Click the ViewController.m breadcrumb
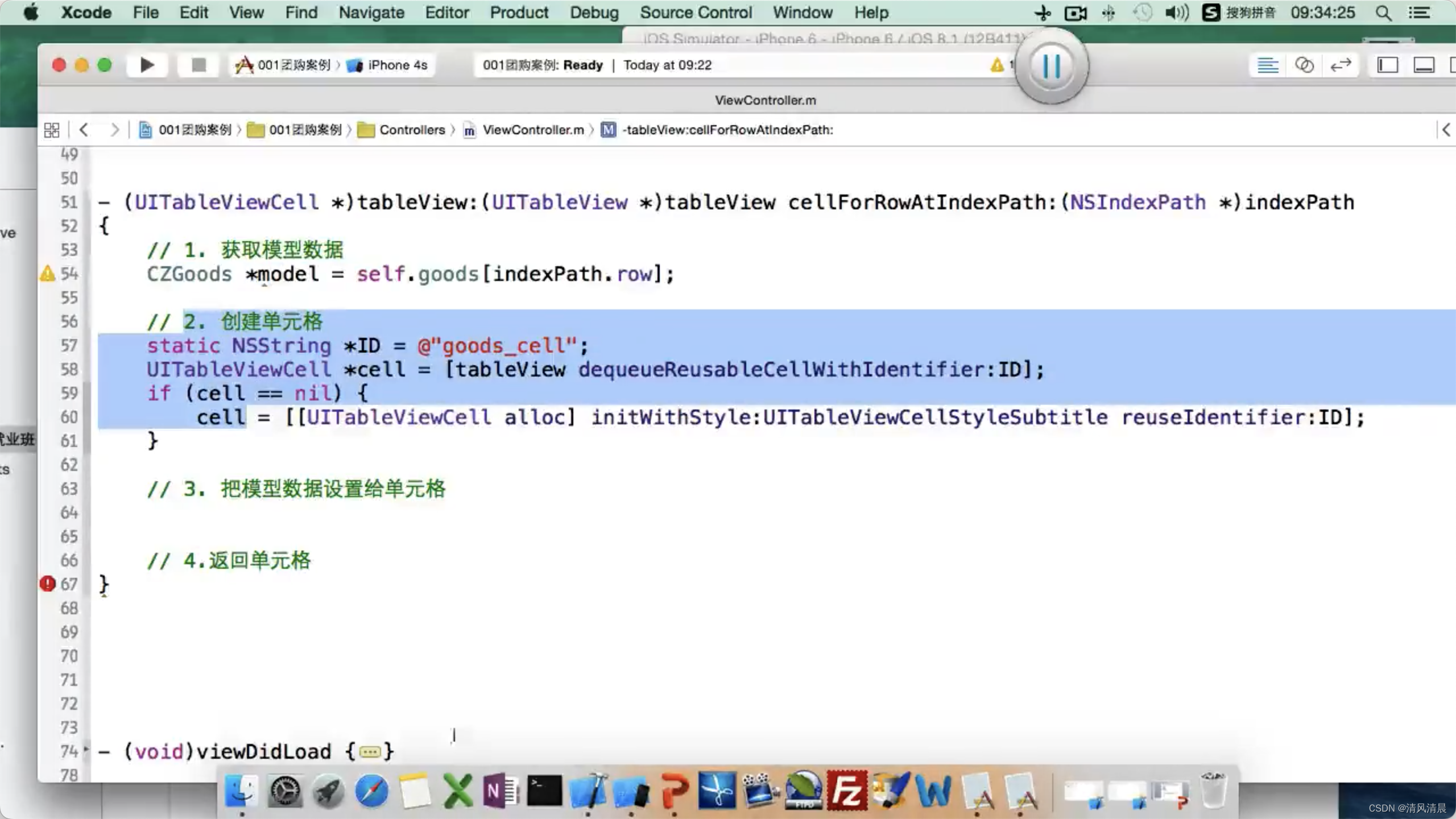 pyautogui.click(x=532, y=130)
